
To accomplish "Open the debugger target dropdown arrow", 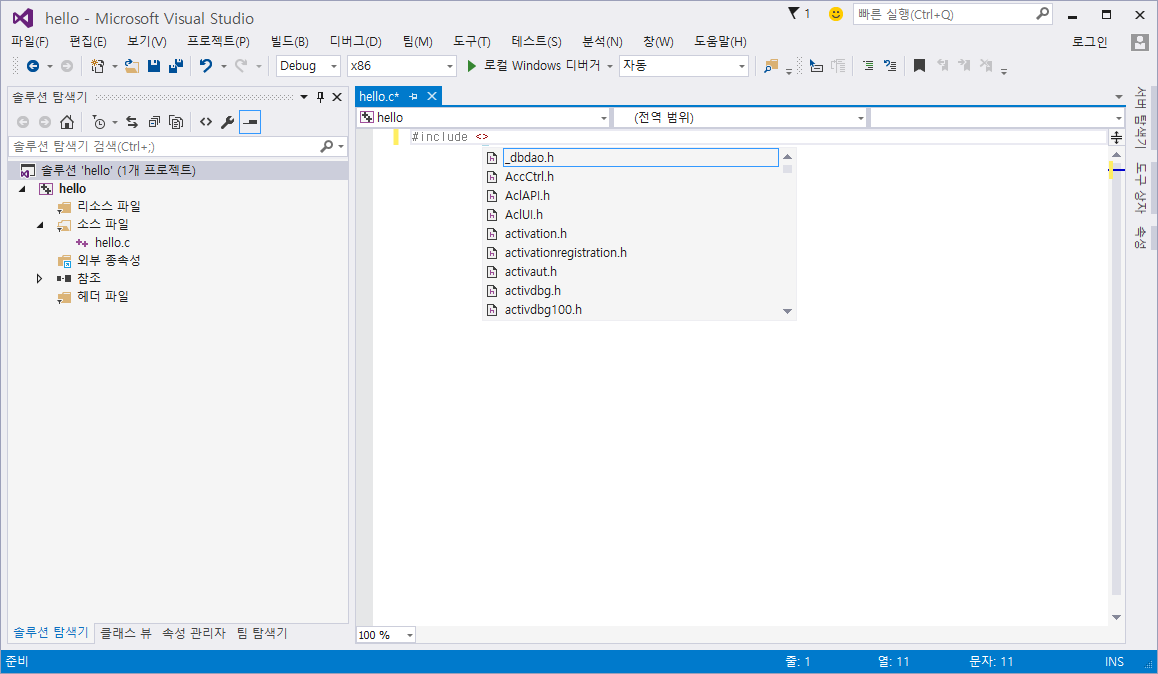I will [x=610, y=66].
